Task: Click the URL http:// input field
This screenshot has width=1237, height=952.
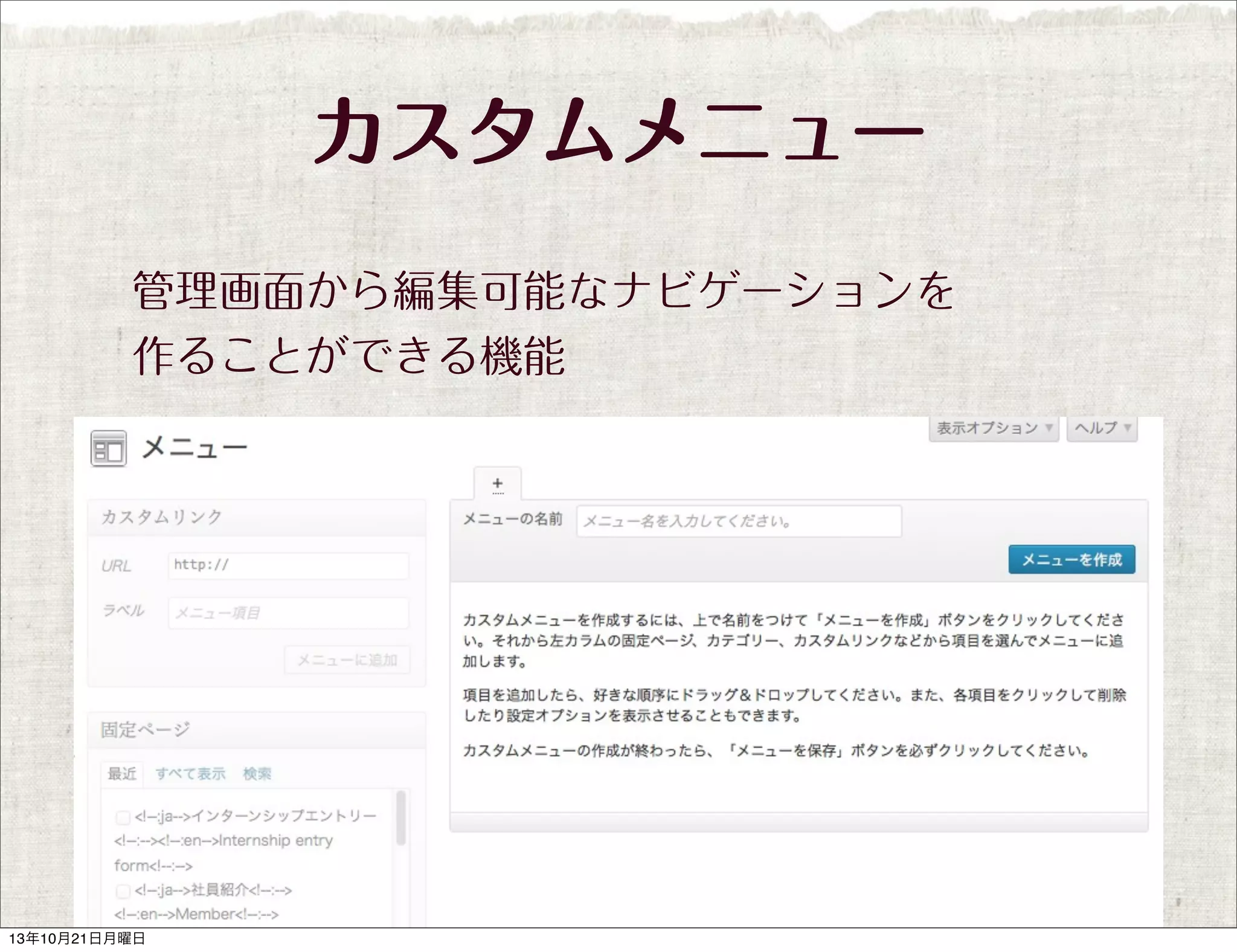Action: tap(288, 566)
